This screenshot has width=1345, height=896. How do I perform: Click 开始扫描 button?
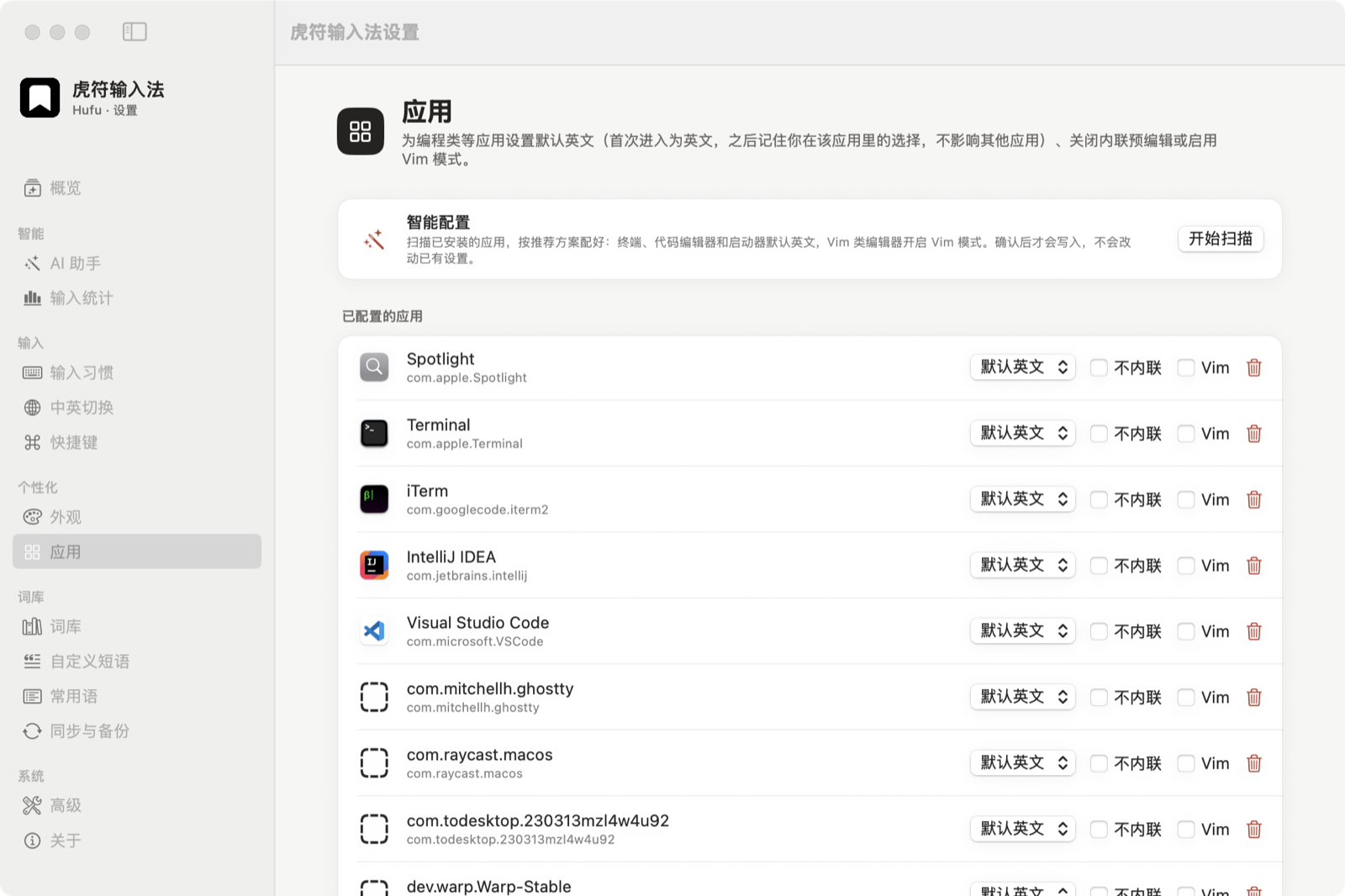(x=1221, y=239)
